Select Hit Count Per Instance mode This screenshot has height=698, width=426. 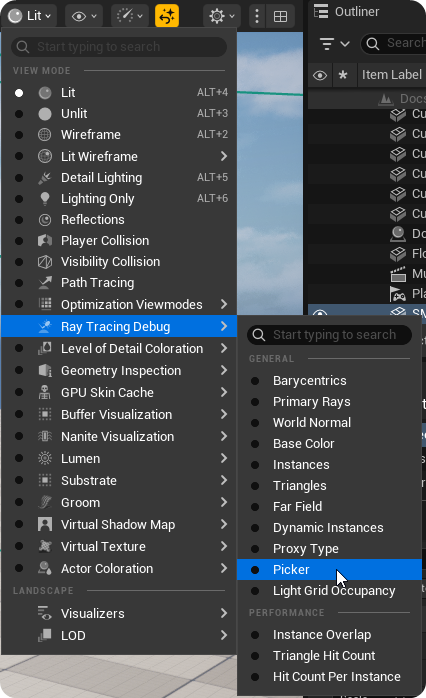click(x=329, y=677)
